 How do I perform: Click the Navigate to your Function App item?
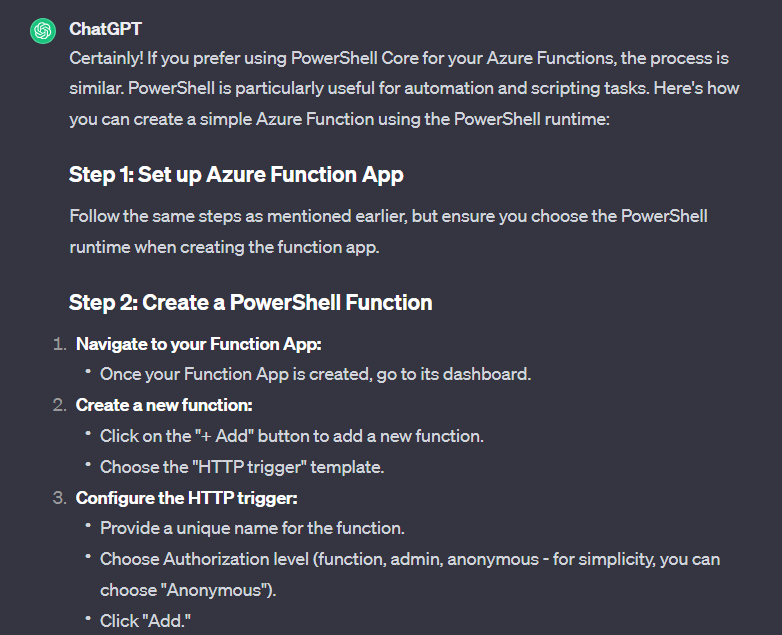point(198,344)
